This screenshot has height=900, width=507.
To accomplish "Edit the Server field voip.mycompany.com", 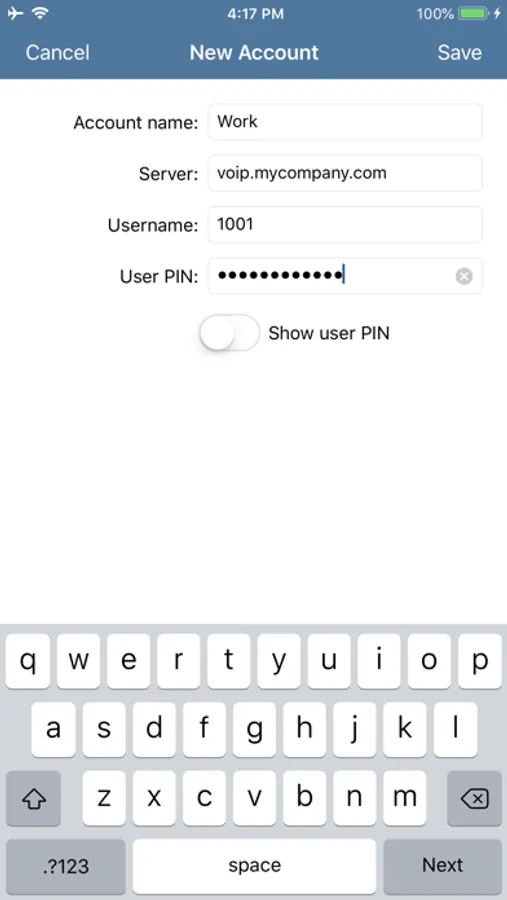I will (x=345, y=173).
